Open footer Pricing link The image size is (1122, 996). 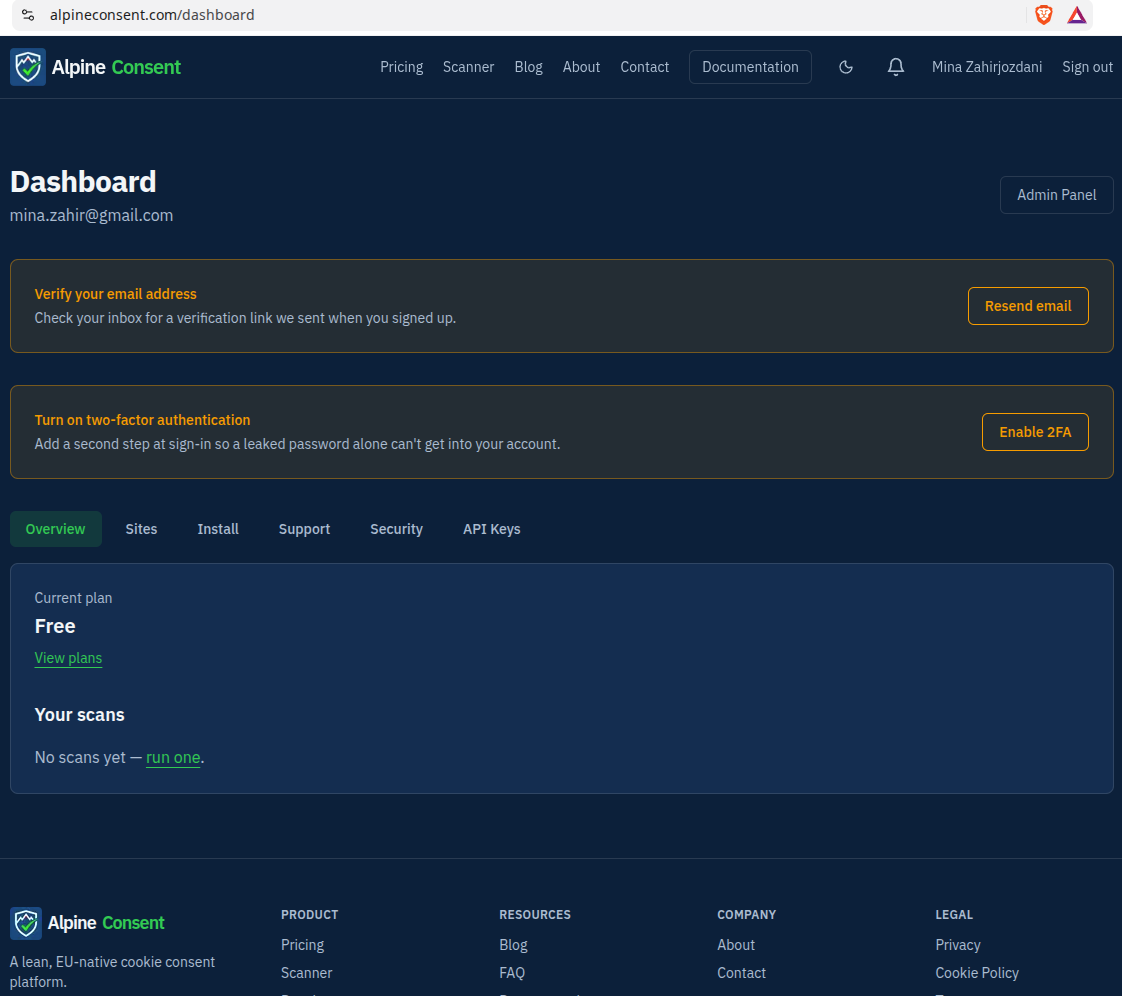(x=302, y=945)
